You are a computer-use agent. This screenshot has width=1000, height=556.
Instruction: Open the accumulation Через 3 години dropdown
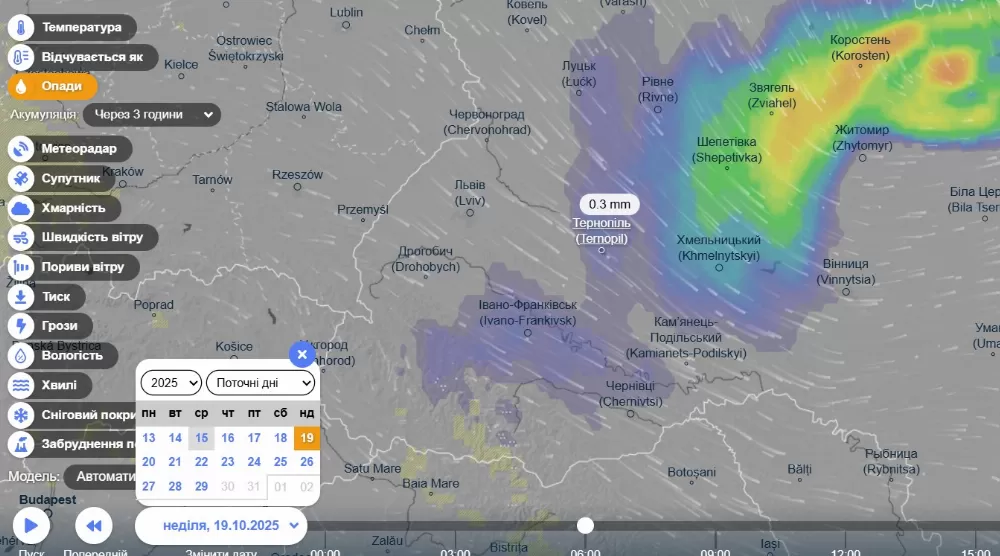coord(151,115)
